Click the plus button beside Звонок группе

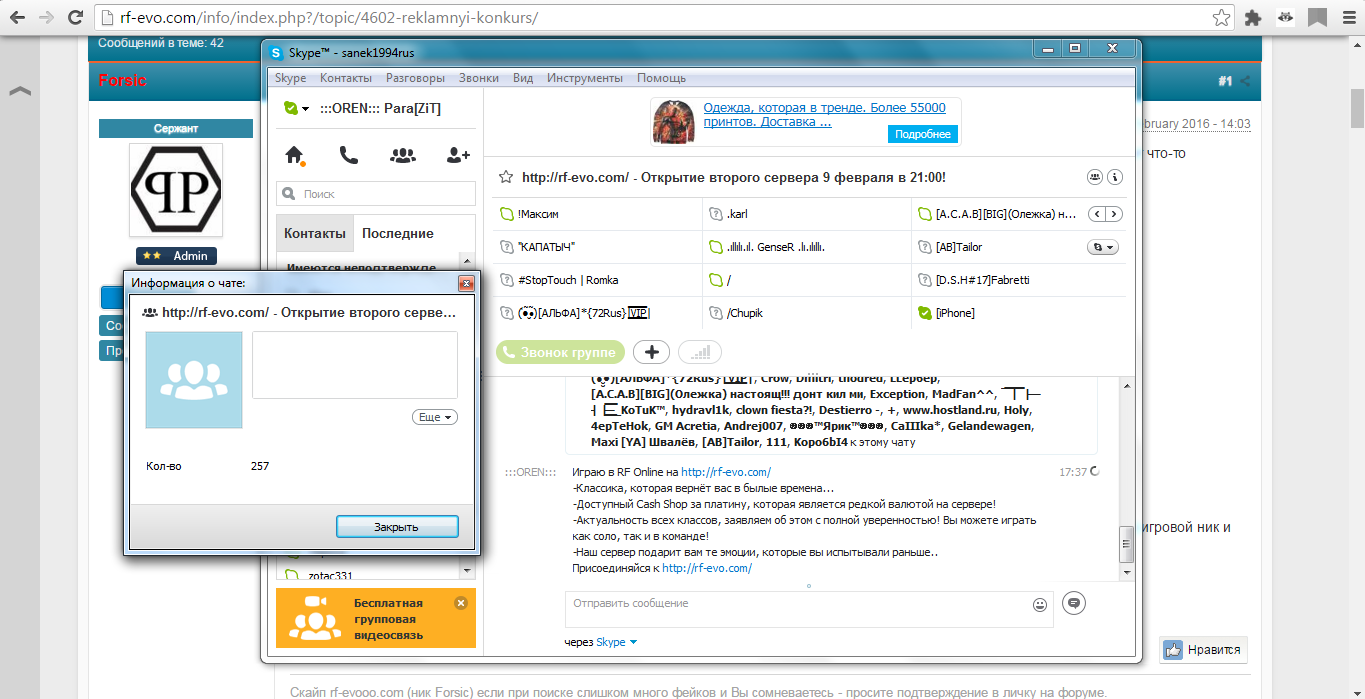coord(652,352)
